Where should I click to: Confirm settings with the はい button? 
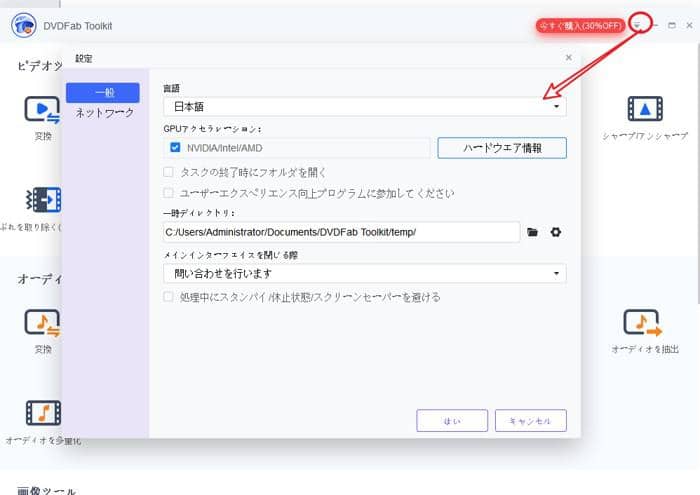click(x=452, y=420)
